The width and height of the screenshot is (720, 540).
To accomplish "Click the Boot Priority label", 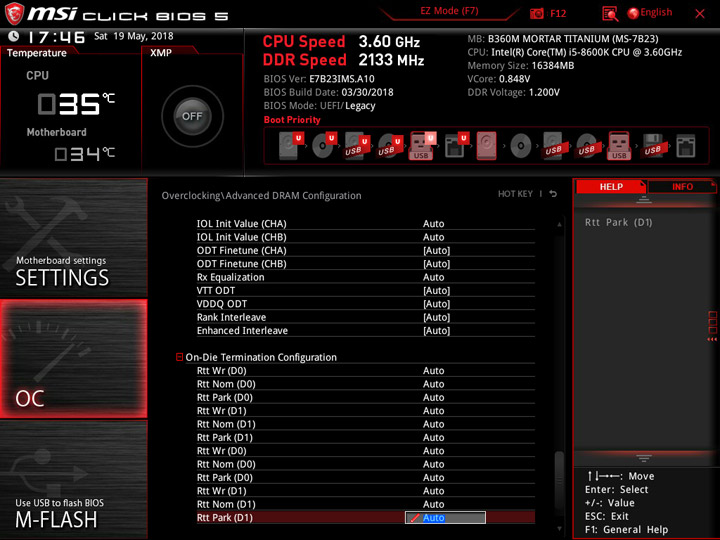I will click(x=292, y=119).
